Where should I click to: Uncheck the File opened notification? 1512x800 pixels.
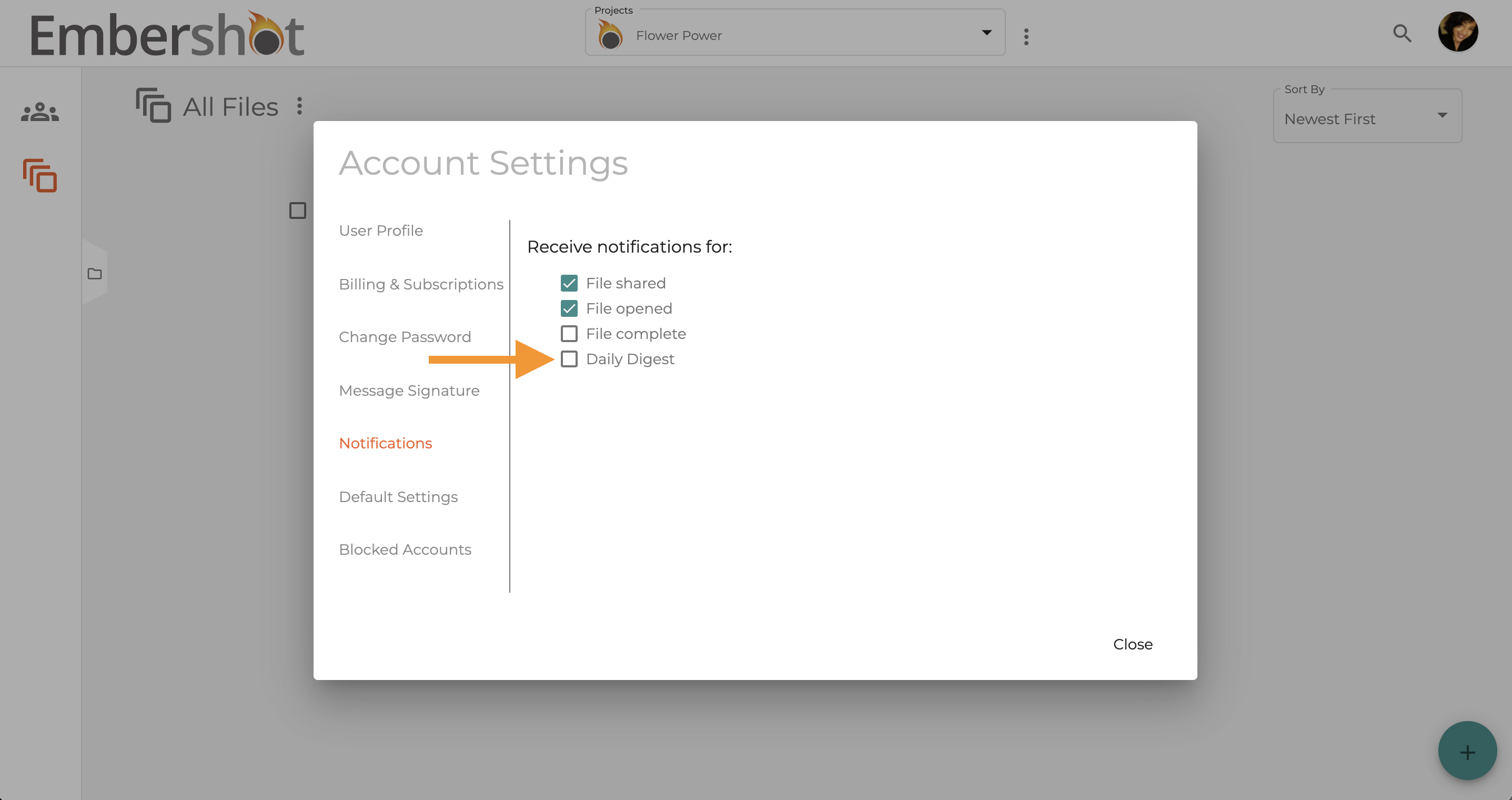[569, 308]
